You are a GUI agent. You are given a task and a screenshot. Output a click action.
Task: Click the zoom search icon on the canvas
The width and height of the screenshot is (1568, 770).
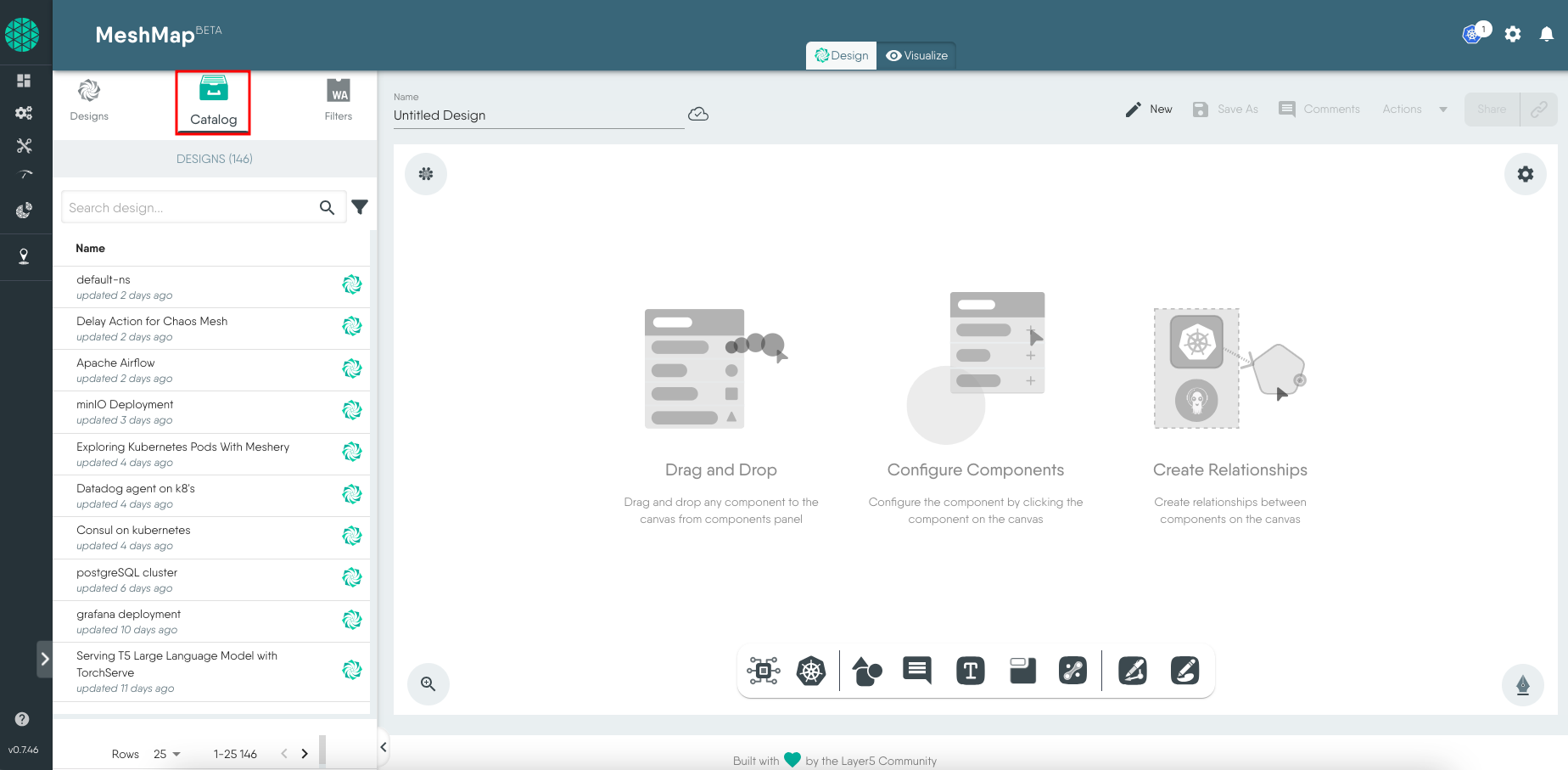pyautogui.click(x=428, y=684)
